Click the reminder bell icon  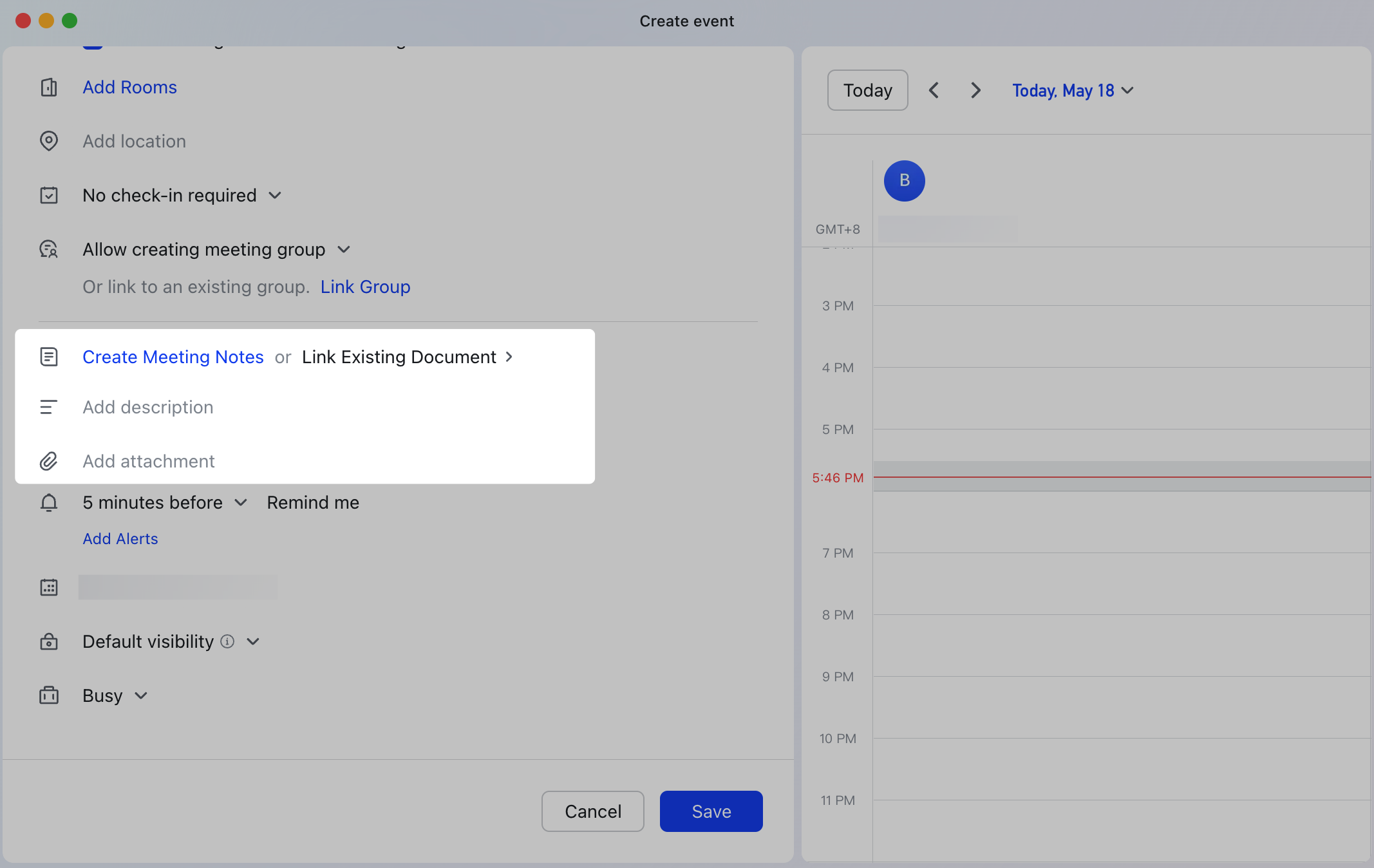click(49, 502)
